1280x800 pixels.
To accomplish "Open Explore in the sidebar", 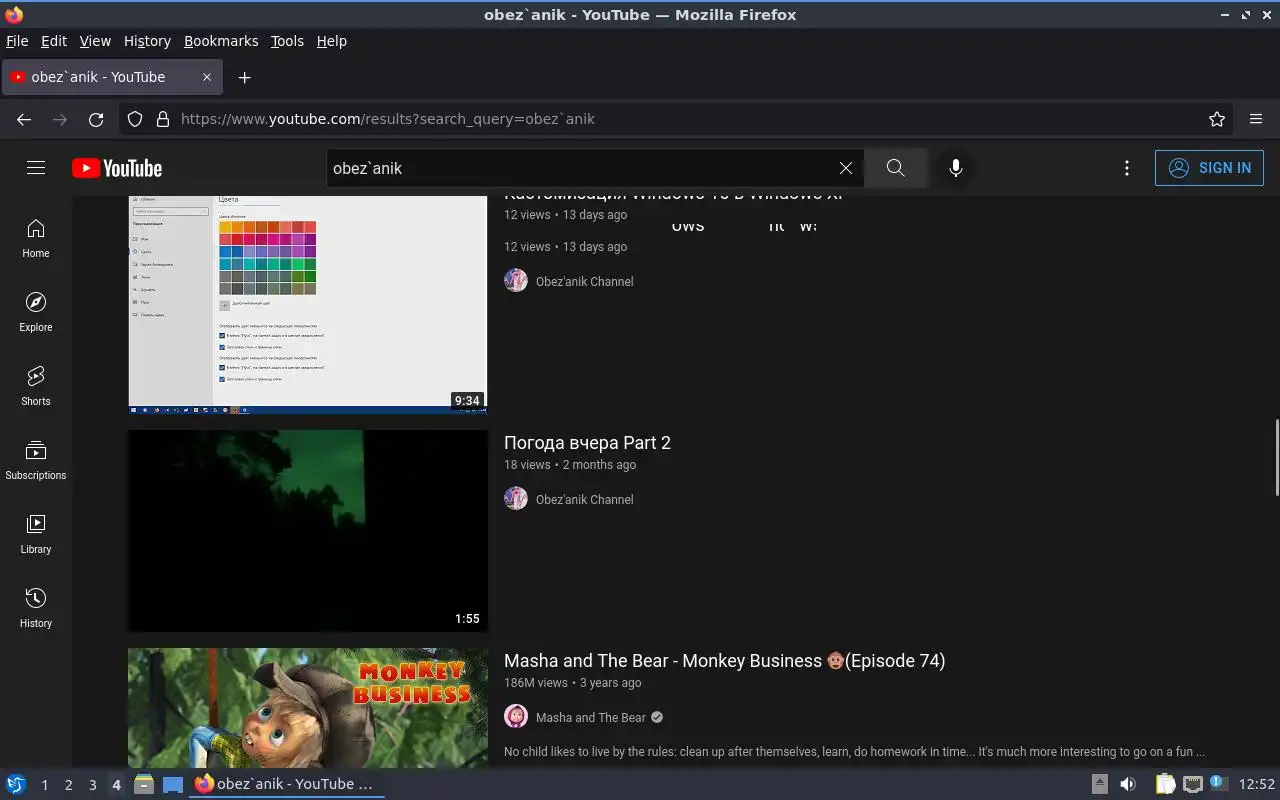I will (36, 312).
